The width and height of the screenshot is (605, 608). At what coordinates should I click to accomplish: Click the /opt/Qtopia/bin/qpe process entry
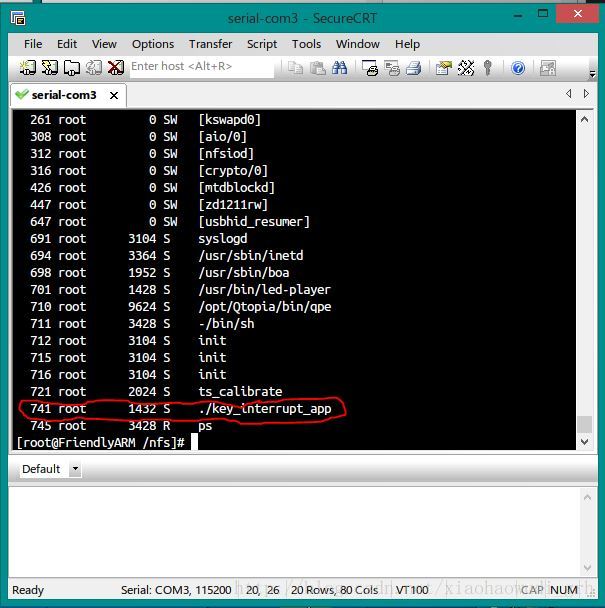click(x=265, y=307)
